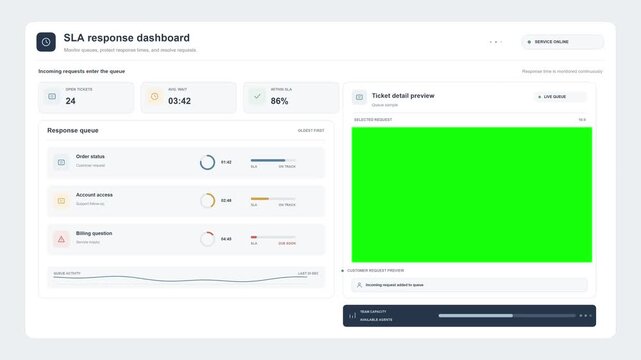Click the Incoming requests enter the queue text

82,71
